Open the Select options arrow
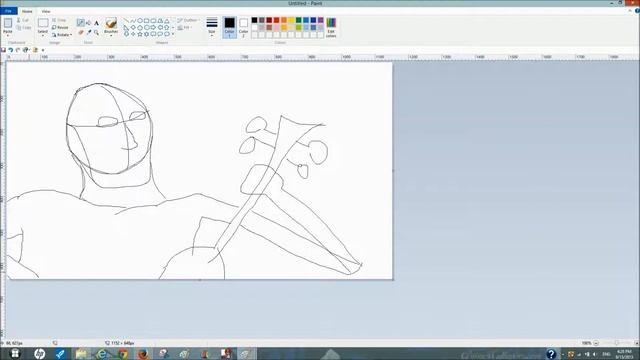The image size is (640, 360). 43,36
